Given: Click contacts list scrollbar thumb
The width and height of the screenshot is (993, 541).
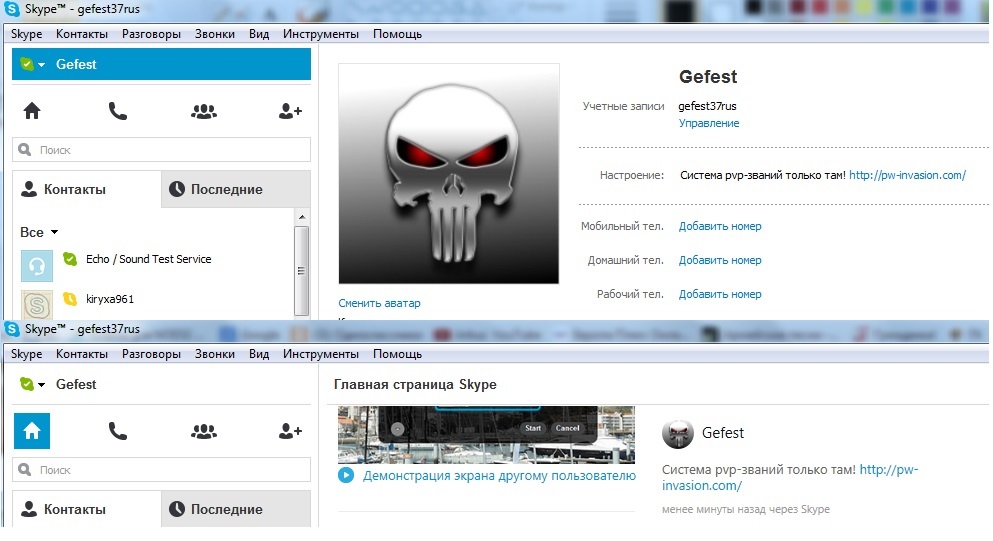Looking at the screenshot, I should tap(302, 270).
